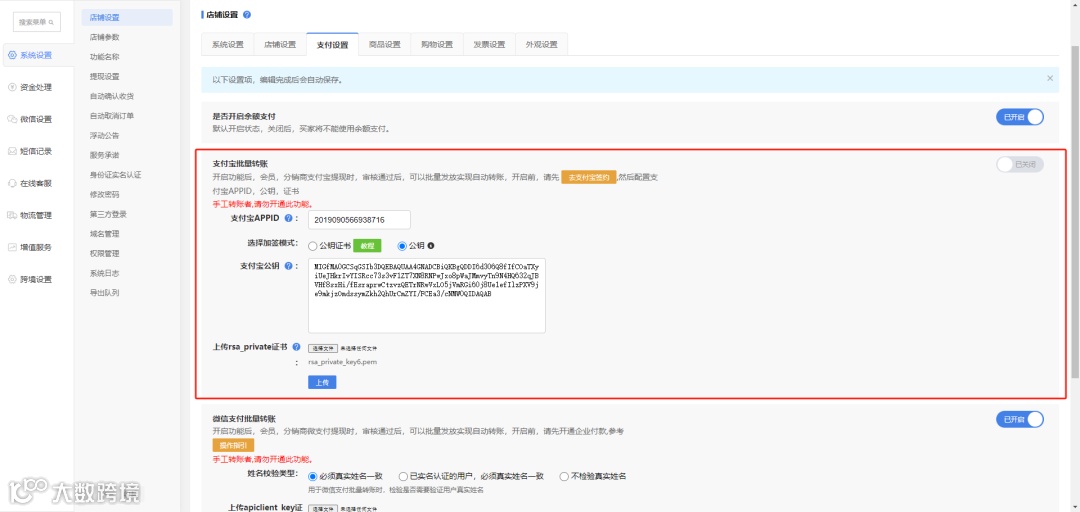
Task: Open 自动确认收货 submenu item
Action: point(112,96)
